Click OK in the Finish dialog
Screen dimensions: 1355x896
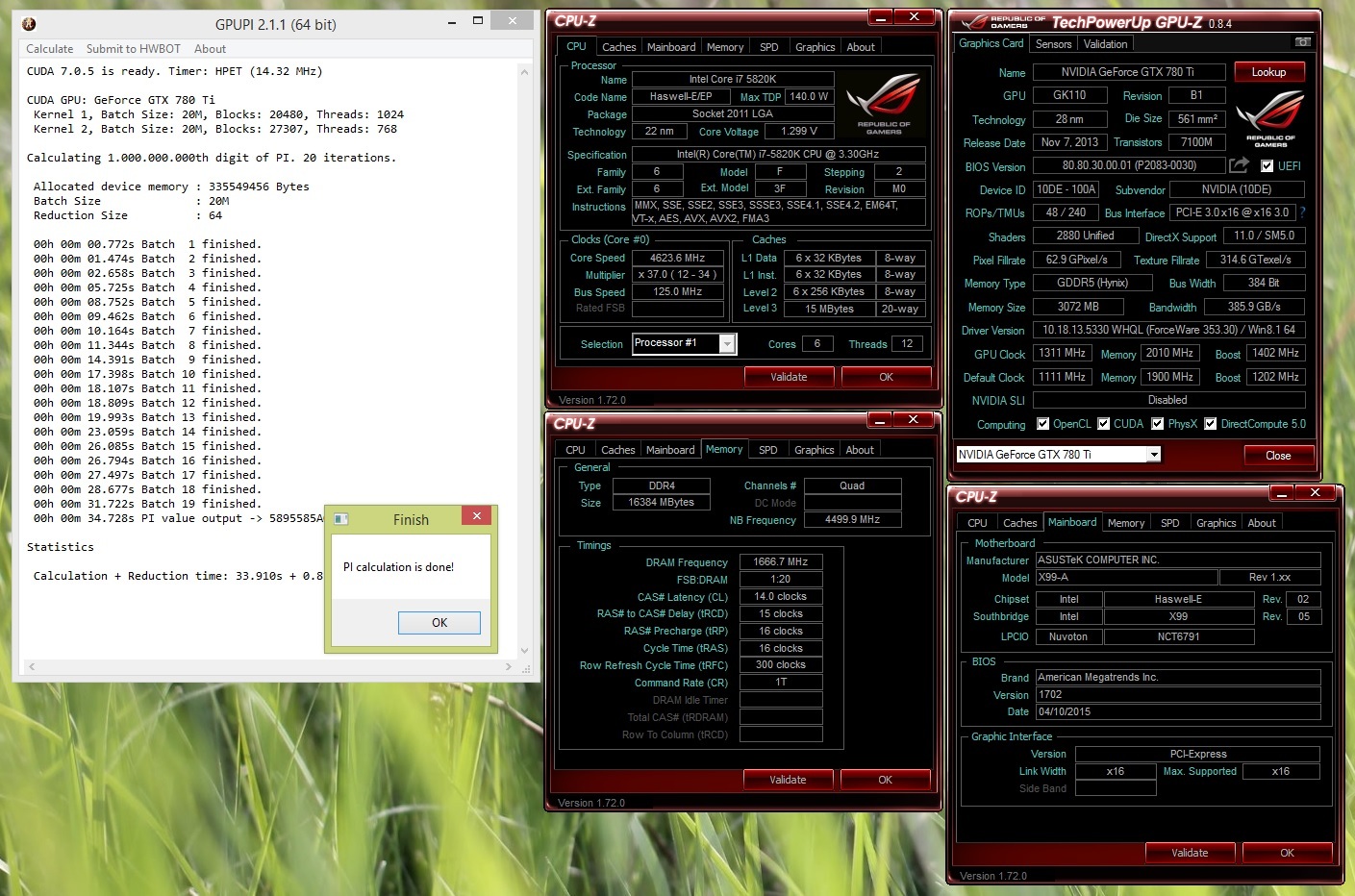[x=439, y=623]
